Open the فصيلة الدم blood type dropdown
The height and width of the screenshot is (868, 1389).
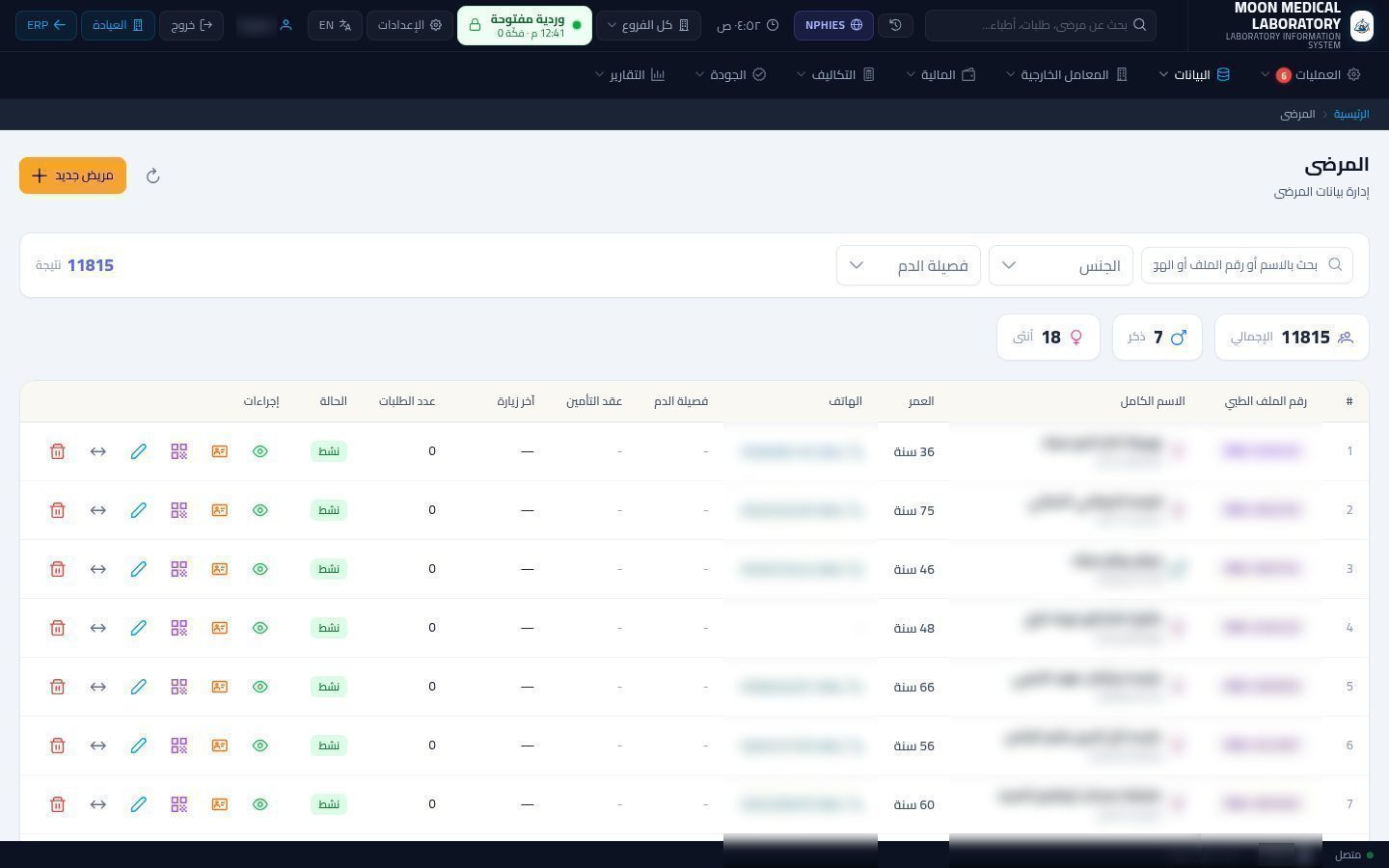tap(909, 265)
